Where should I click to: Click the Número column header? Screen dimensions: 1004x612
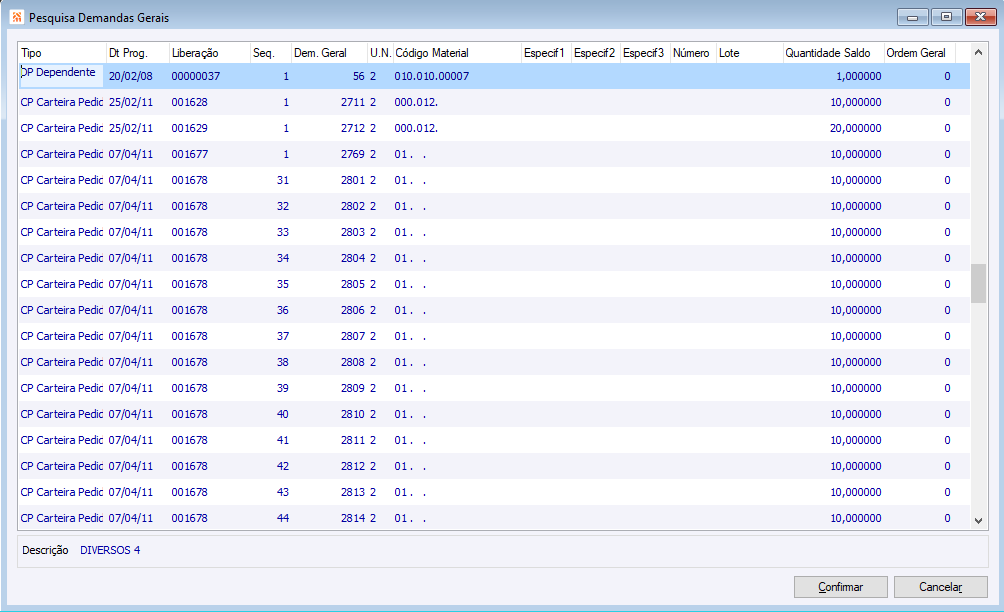693,53
